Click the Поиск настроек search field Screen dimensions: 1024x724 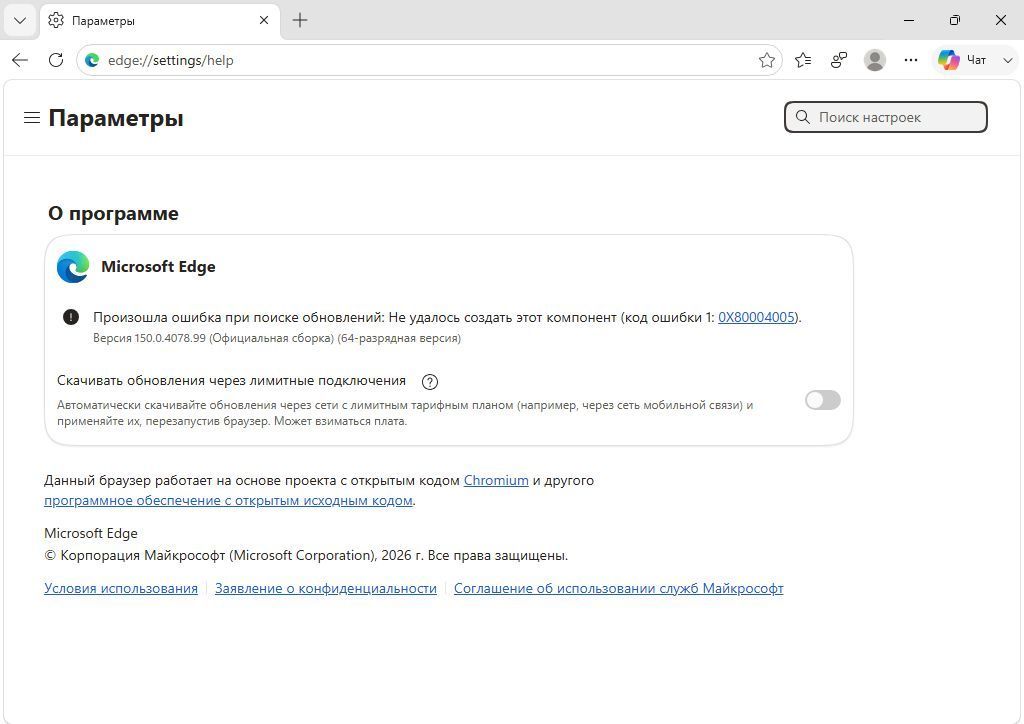(x=886, y=118)
